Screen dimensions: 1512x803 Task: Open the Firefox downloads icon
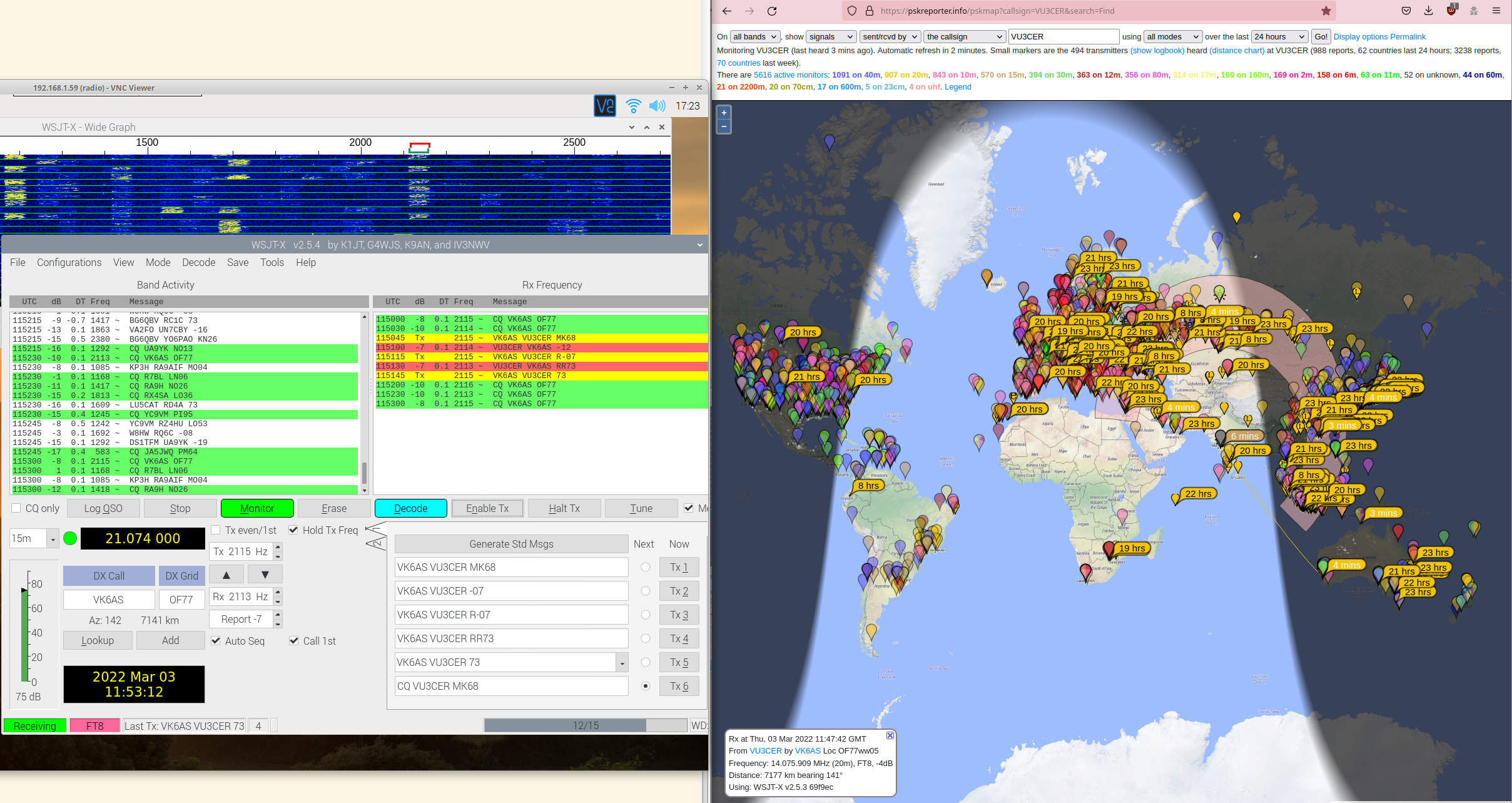click(1428, 11)
